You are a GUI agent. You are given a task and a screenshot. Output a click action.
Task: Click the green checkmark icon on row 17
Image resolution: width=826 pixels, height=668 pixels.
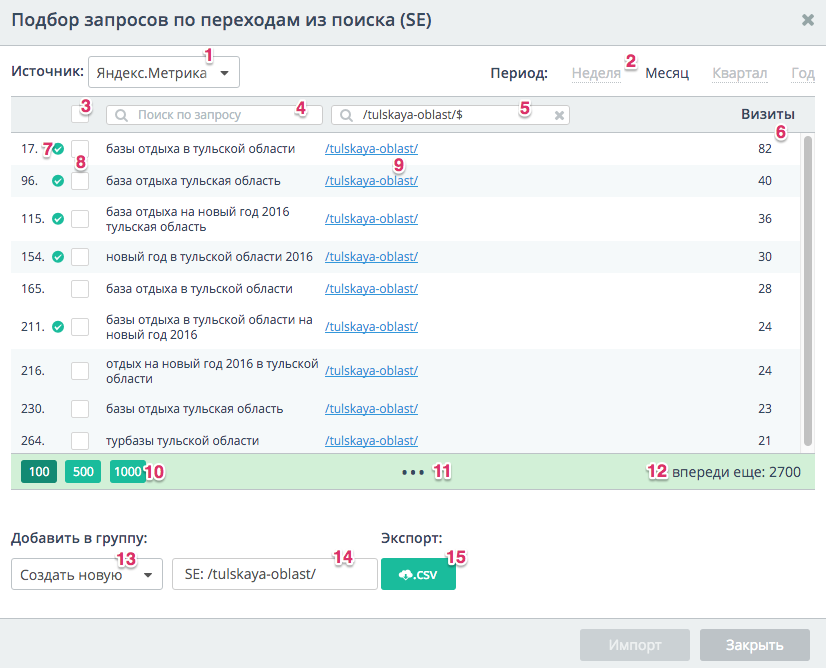[x=58, y=149]
